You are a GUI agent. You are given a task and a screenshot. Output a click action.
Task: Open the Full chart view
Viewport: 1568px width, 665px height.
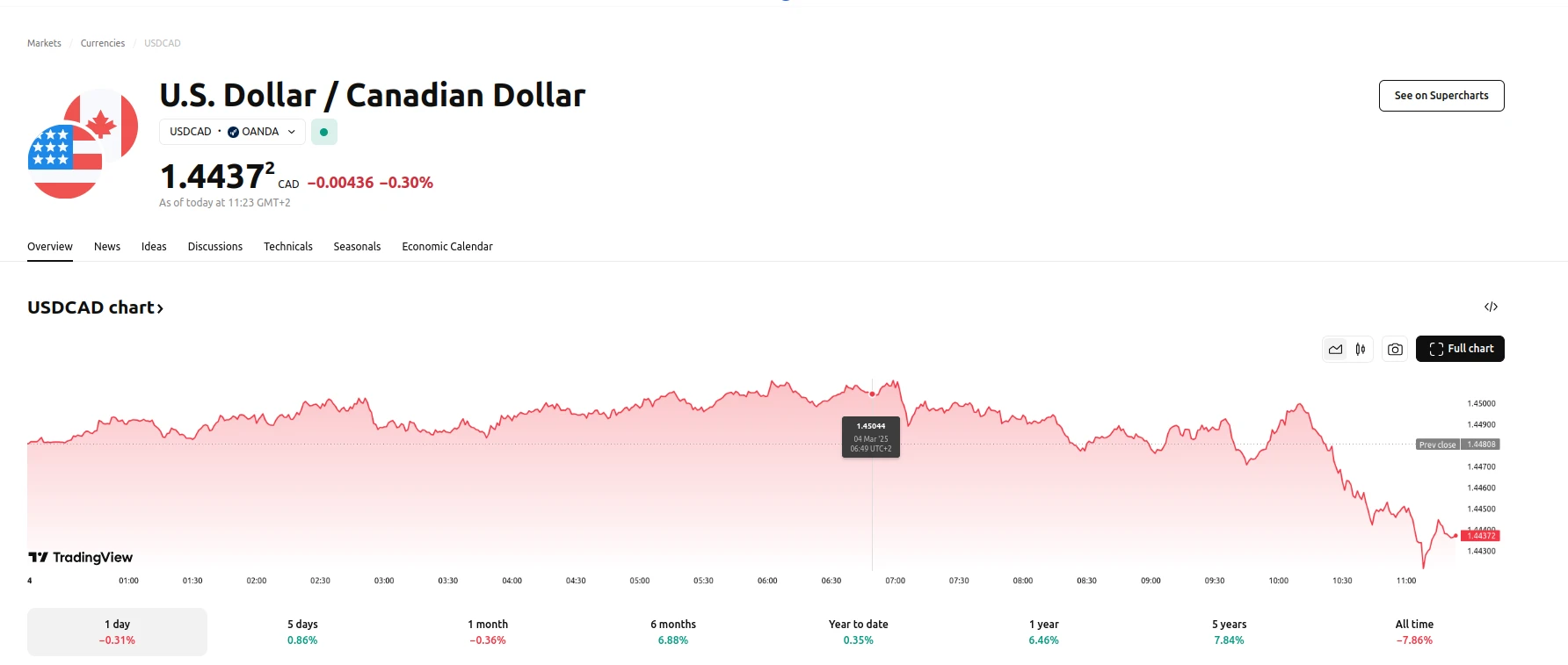[1460, 349]
